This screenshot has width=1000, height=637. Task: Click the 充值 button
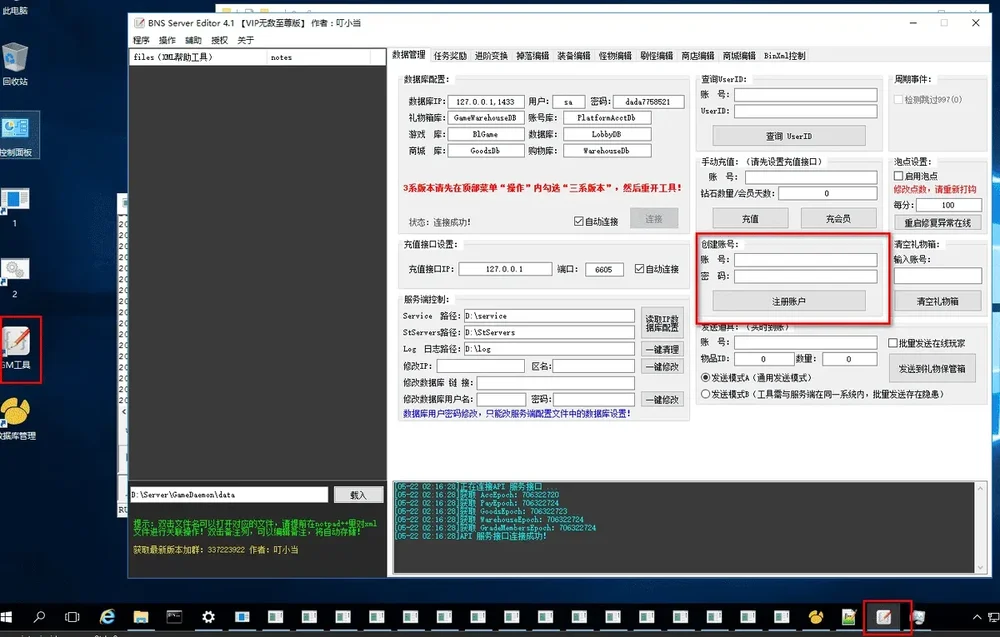[750, 219]
